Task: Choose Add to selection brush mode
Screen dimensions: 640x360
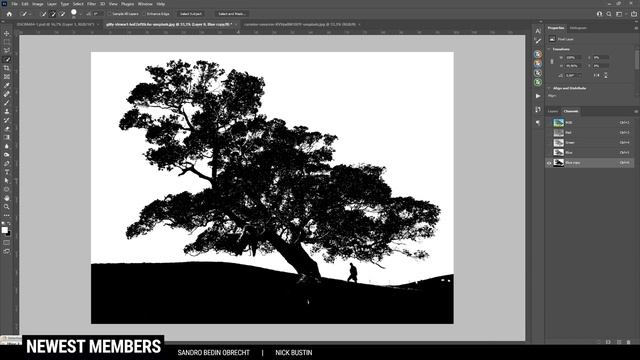Action: point(53,14)
